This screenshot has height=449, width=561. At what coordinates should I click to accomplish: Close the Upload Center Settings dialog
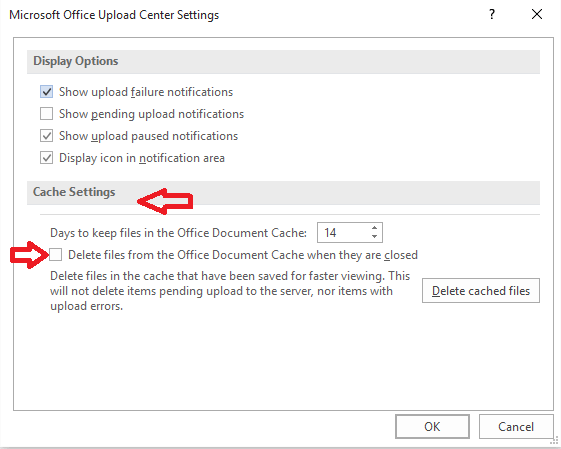(537, 14)
